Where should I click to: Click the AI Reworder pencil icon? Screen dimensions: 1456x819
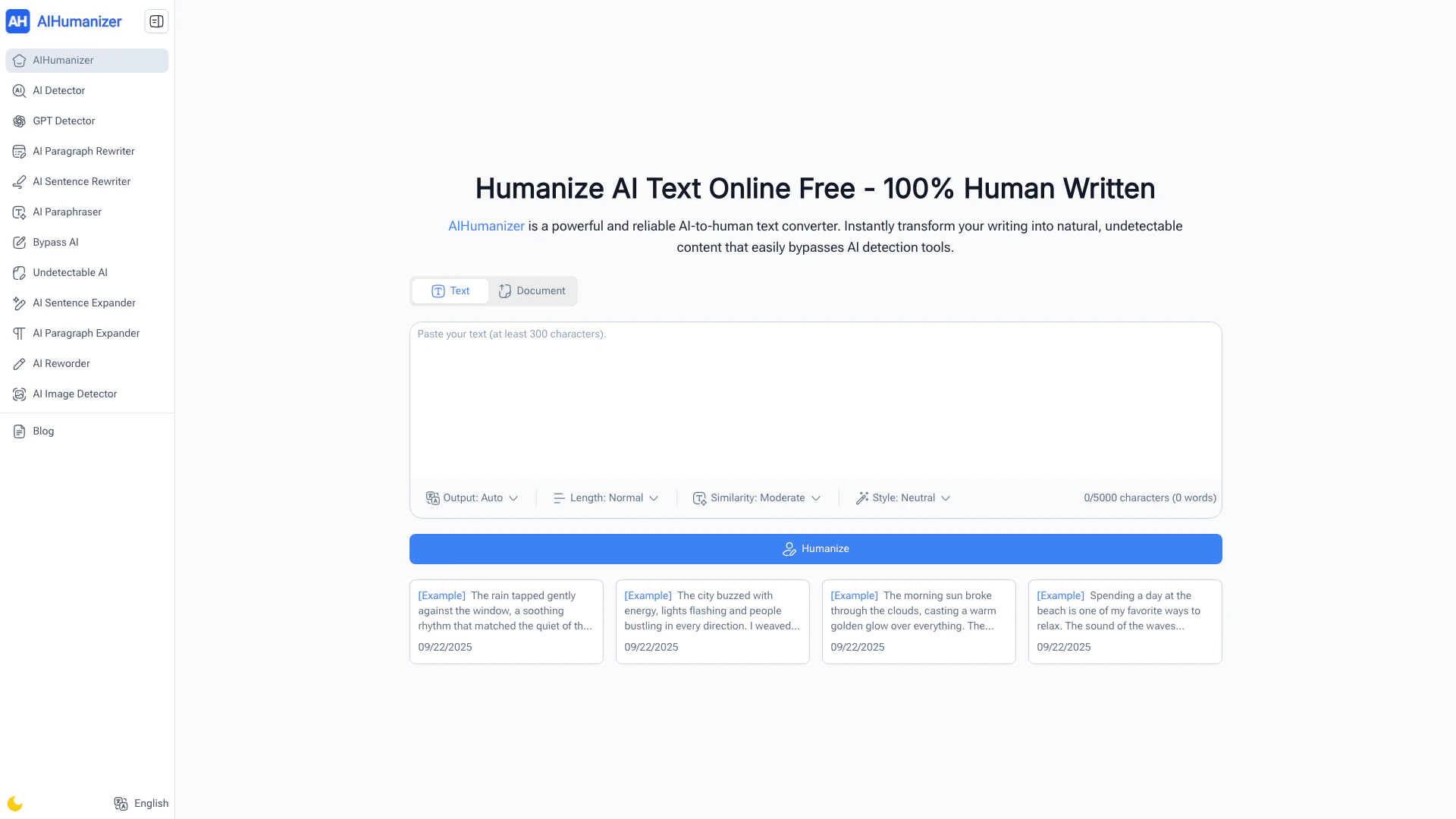[19, 364]
